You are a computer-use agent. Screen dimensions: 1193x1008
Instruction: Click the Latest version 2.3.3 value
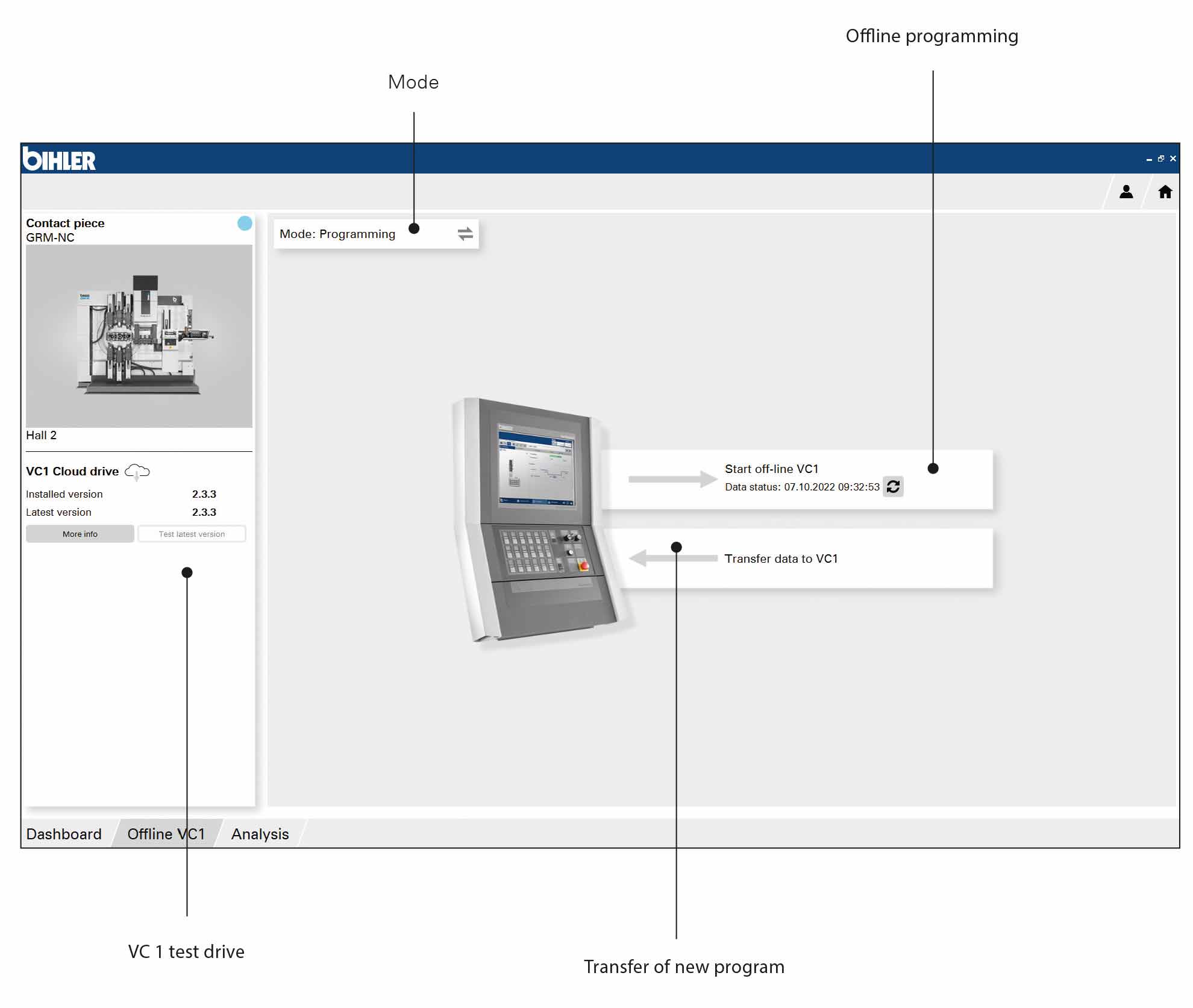pyautogui.click(x=204, y=512)
